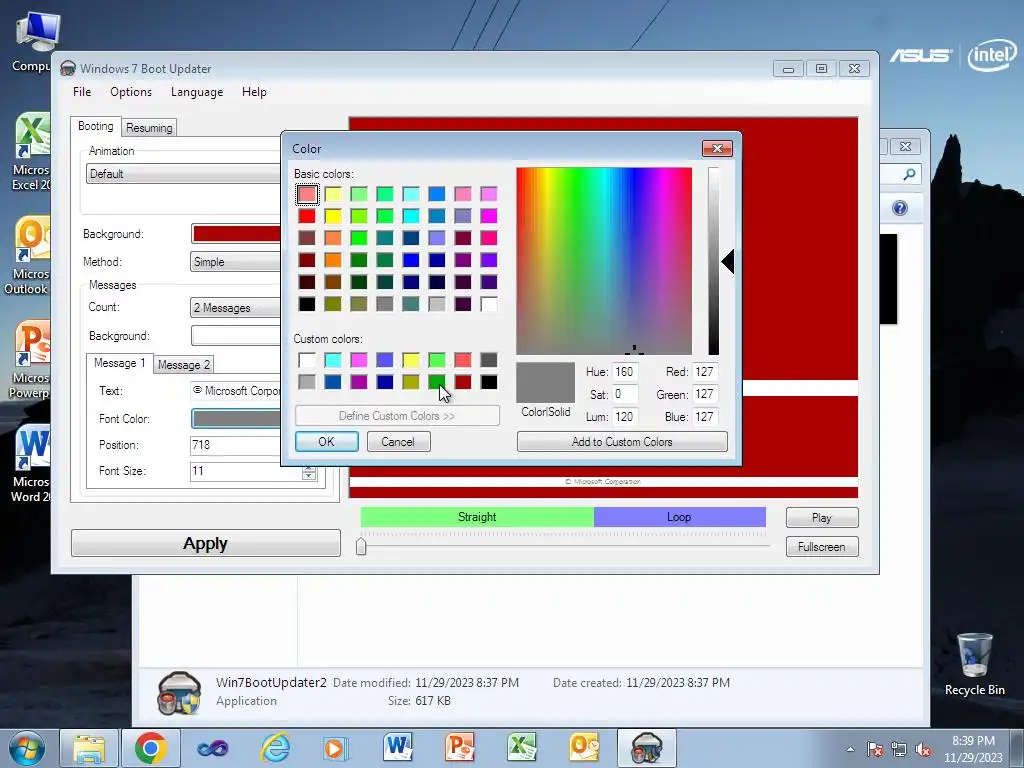The height and width of the screenshot is (768, 1024).
Task: Open PowerPoint from the taskbar
Action: click(x=460, y=748)
